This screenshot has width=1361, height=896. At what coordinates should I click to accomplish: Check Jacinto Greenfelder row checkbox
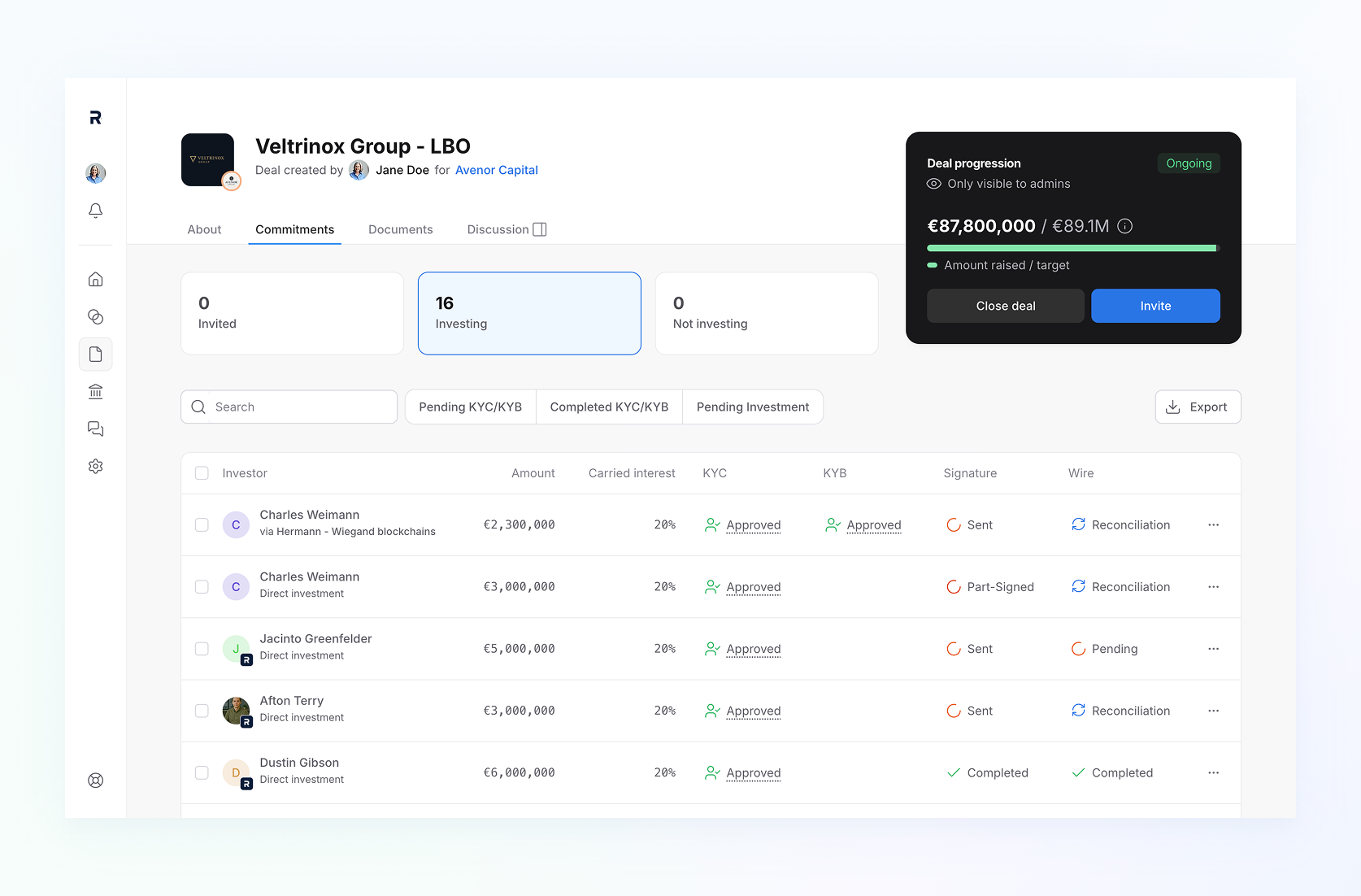(x=202, y=649)
